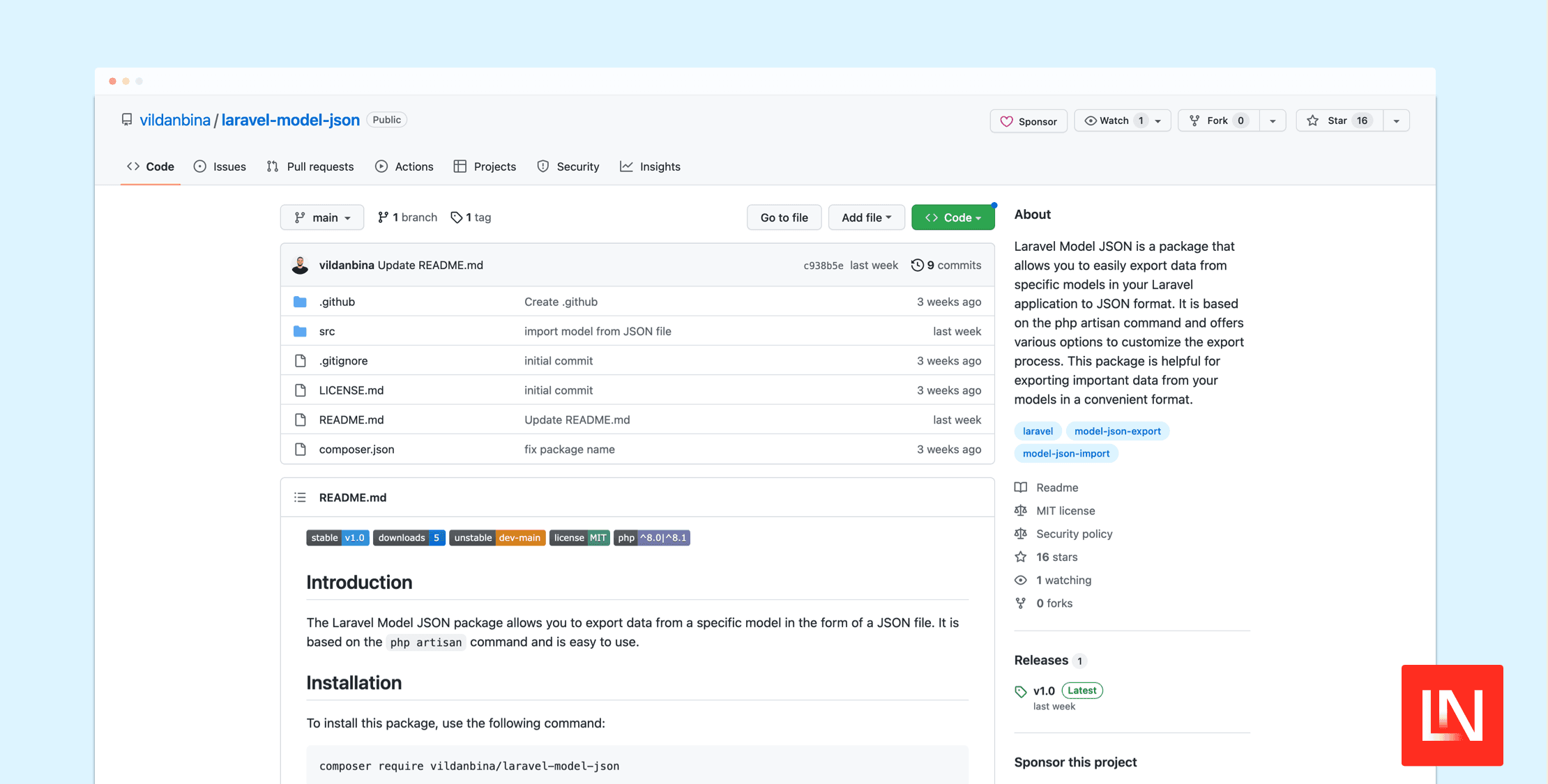Image resolution: width=1548 pixels, height=784 pixels.
Task: Click the downloads 5 badge
Action: [409, 537]
